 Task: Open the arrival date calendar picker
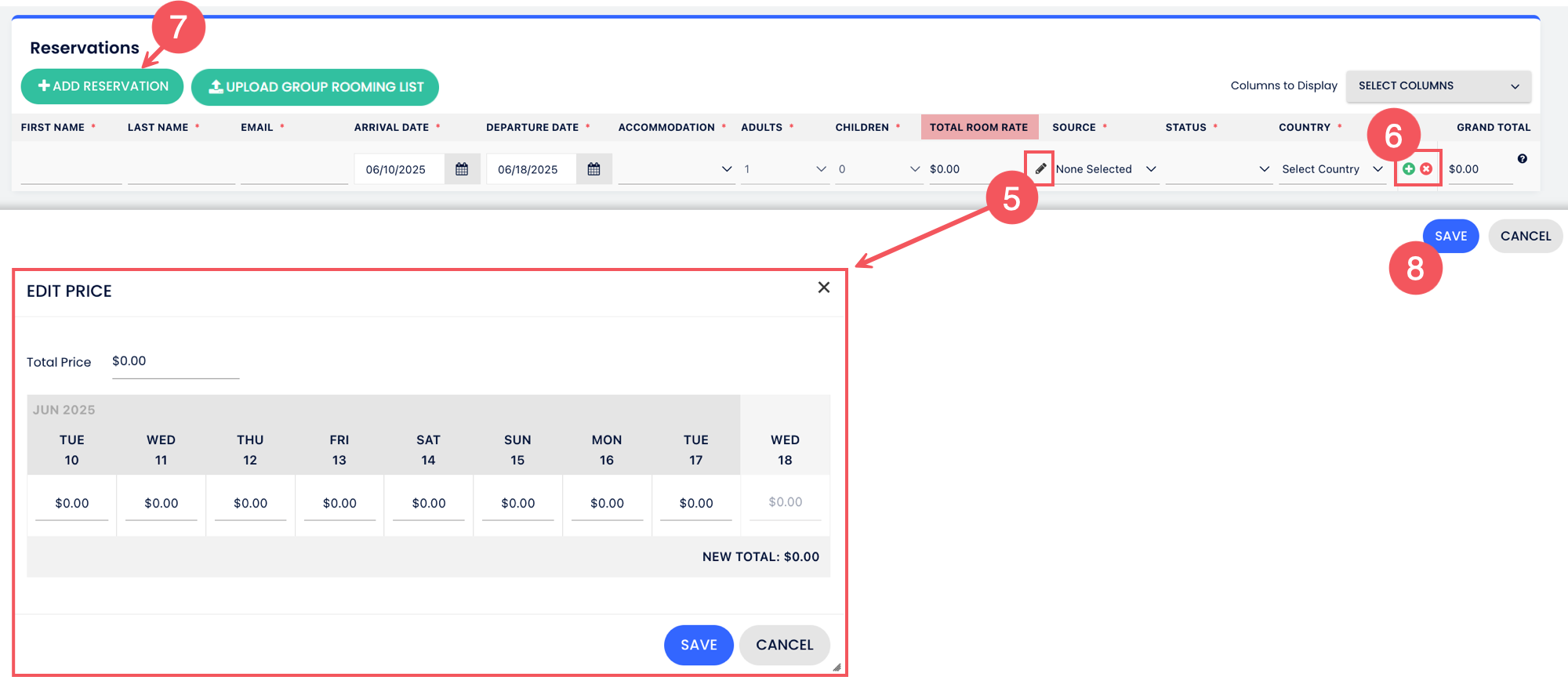coord(462,169)
